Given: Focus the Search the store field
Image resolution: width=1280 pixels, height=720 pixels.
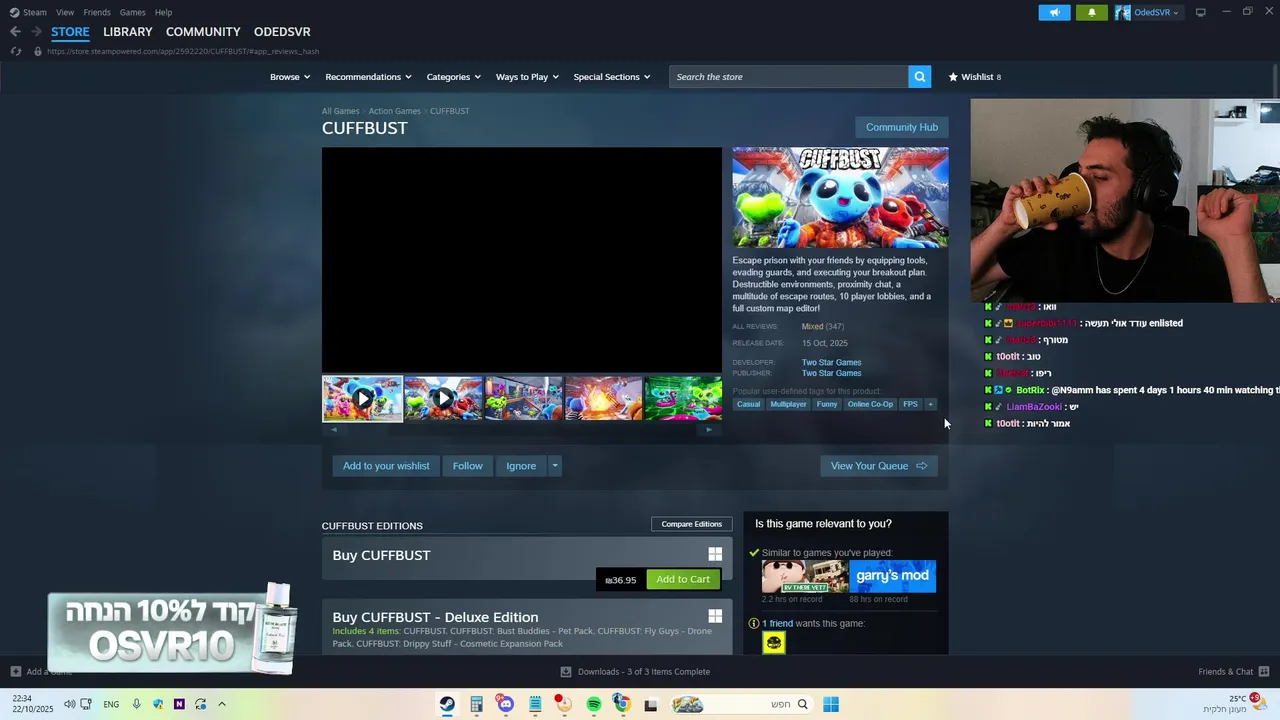Looking at the screenshot, I should (x=789, y=77).
